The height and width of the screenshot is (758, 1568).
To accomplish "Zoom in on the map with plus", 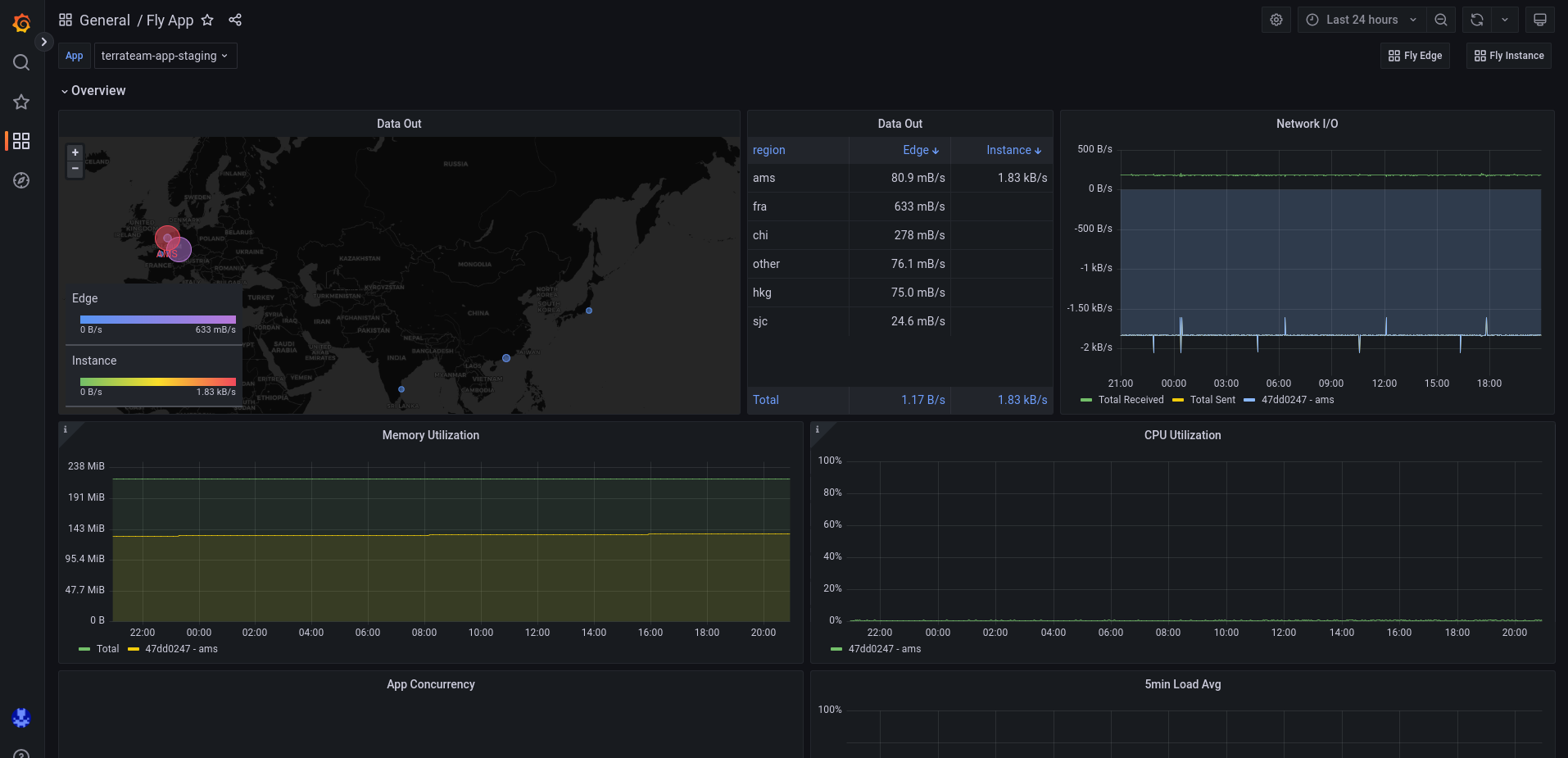I will pyautogui.click(x=75, y=152).
